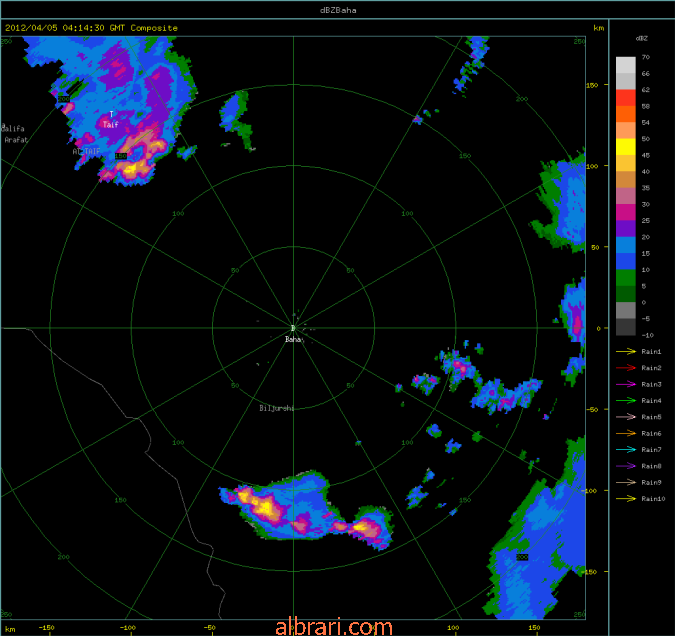Pick the purple swatch below 25 dBZ
Image resolution: width=675 pixels, height=636 pixels.
point(626,229)
